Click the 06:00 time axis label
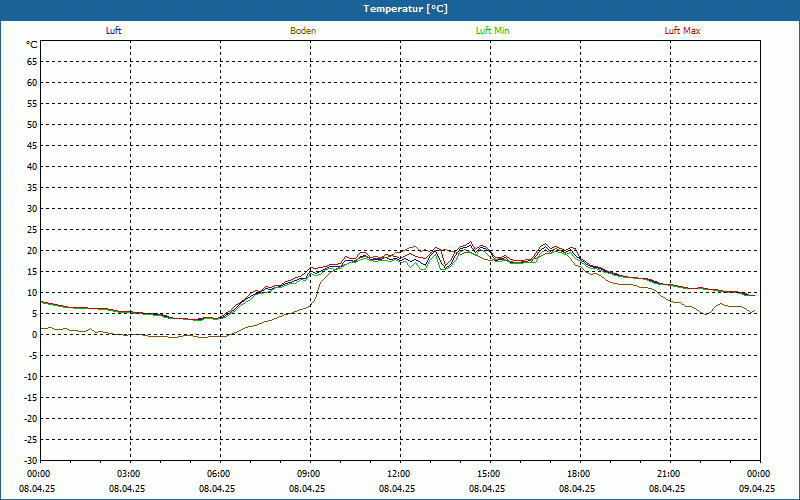The width and height of the screenshot is (800, 500). pyautogui.click(x=217, y=474)
